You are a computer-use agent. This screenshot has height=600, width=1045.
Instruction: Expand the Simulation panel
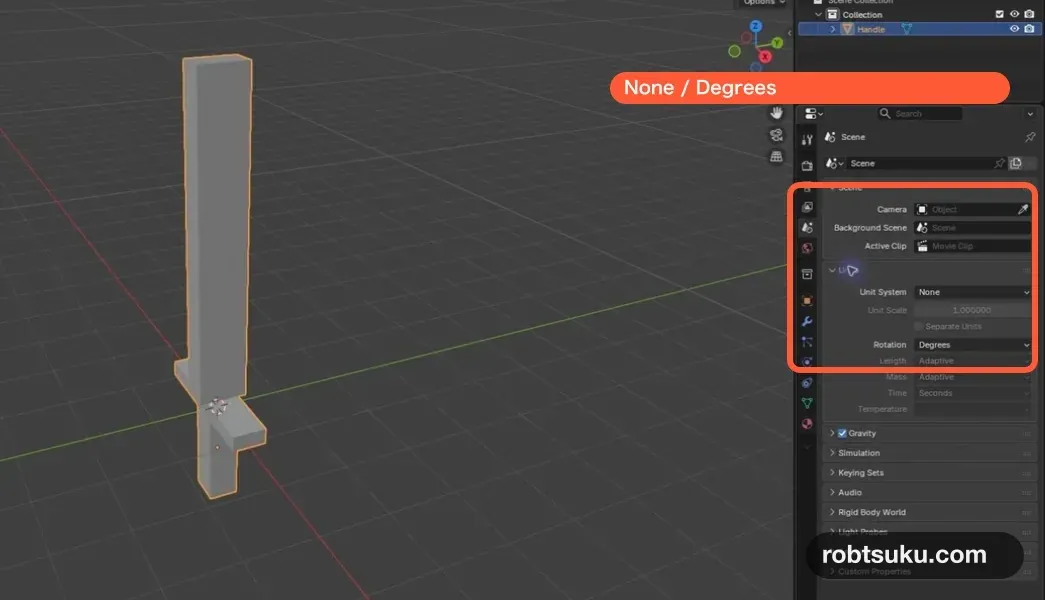click(832, 453)
